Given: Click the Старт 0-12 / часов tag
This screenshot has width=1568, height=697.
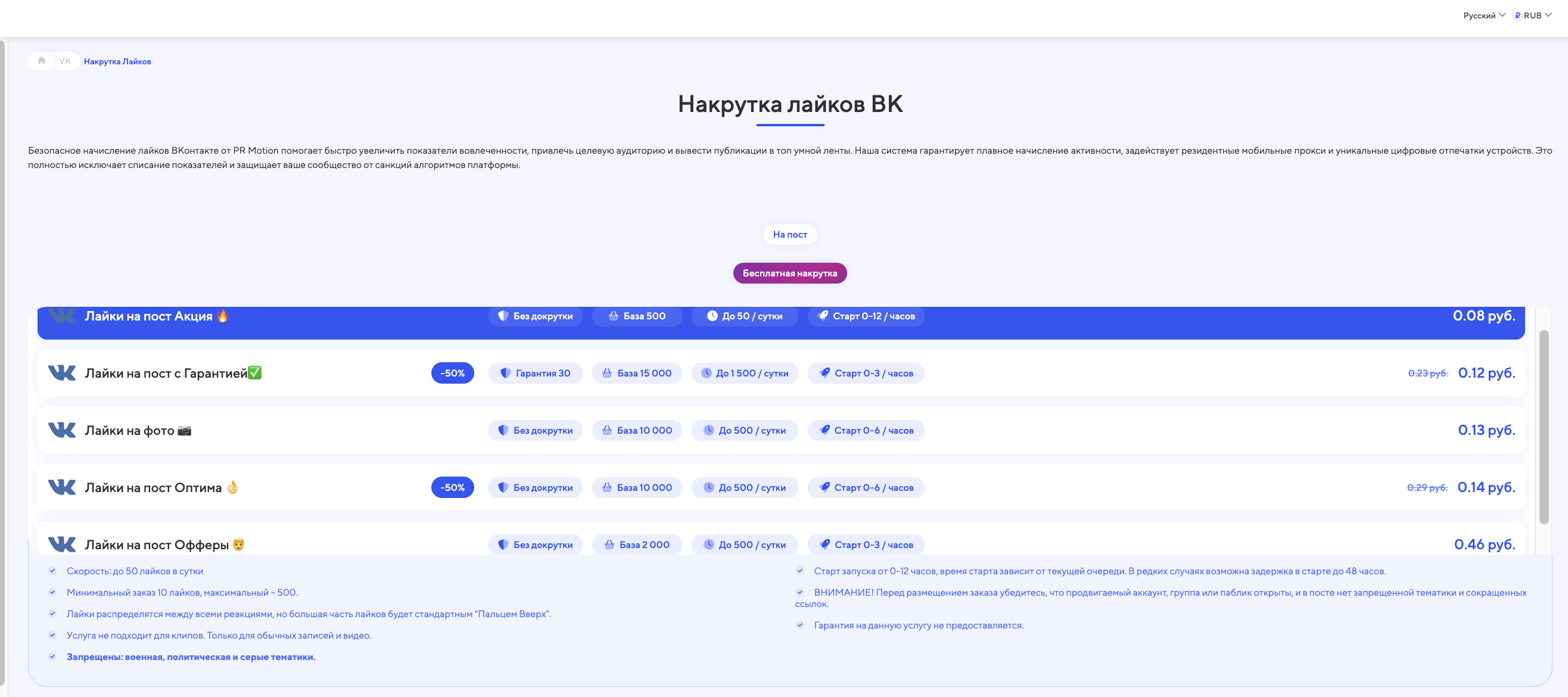Looking at the screenshot, I should coord(866,316).
